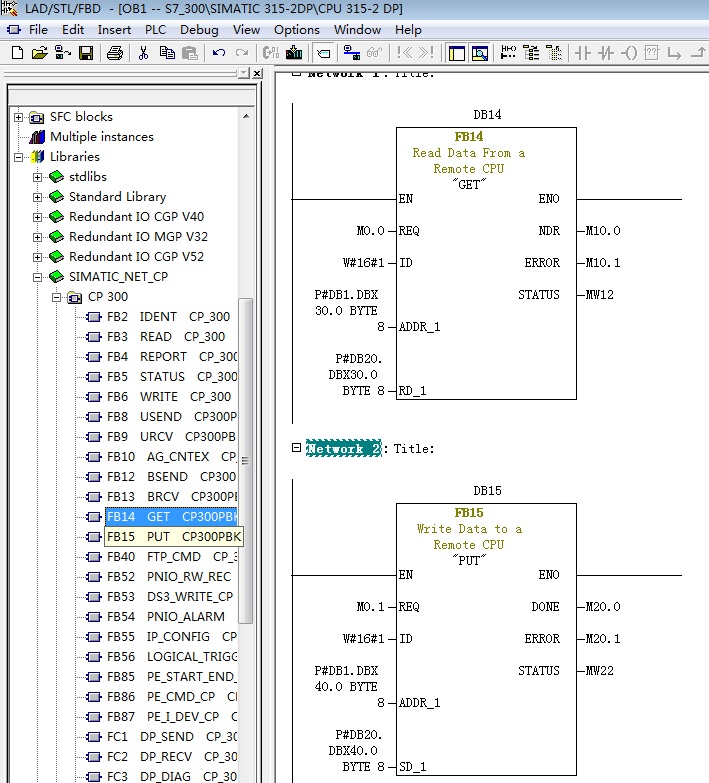The image size is (709, 783).
Task: Expand the Standard Library node
Action: pos(38,197)
